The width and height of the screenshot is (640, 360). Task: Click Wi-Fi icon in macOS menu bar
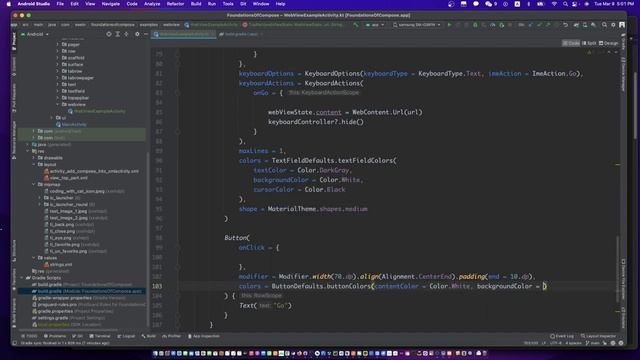554,4
